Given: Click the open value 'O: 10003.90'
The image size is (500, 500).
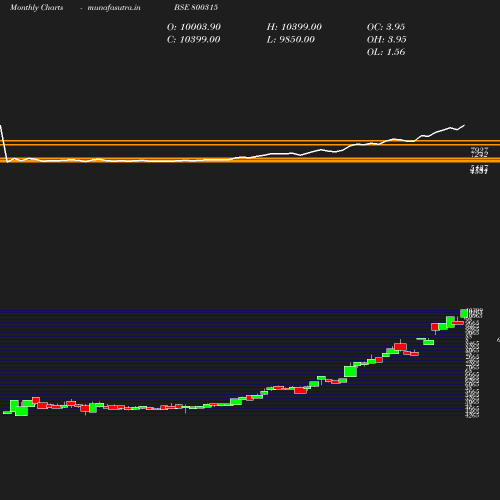Looking at the screenshot, I should (194, 27).
